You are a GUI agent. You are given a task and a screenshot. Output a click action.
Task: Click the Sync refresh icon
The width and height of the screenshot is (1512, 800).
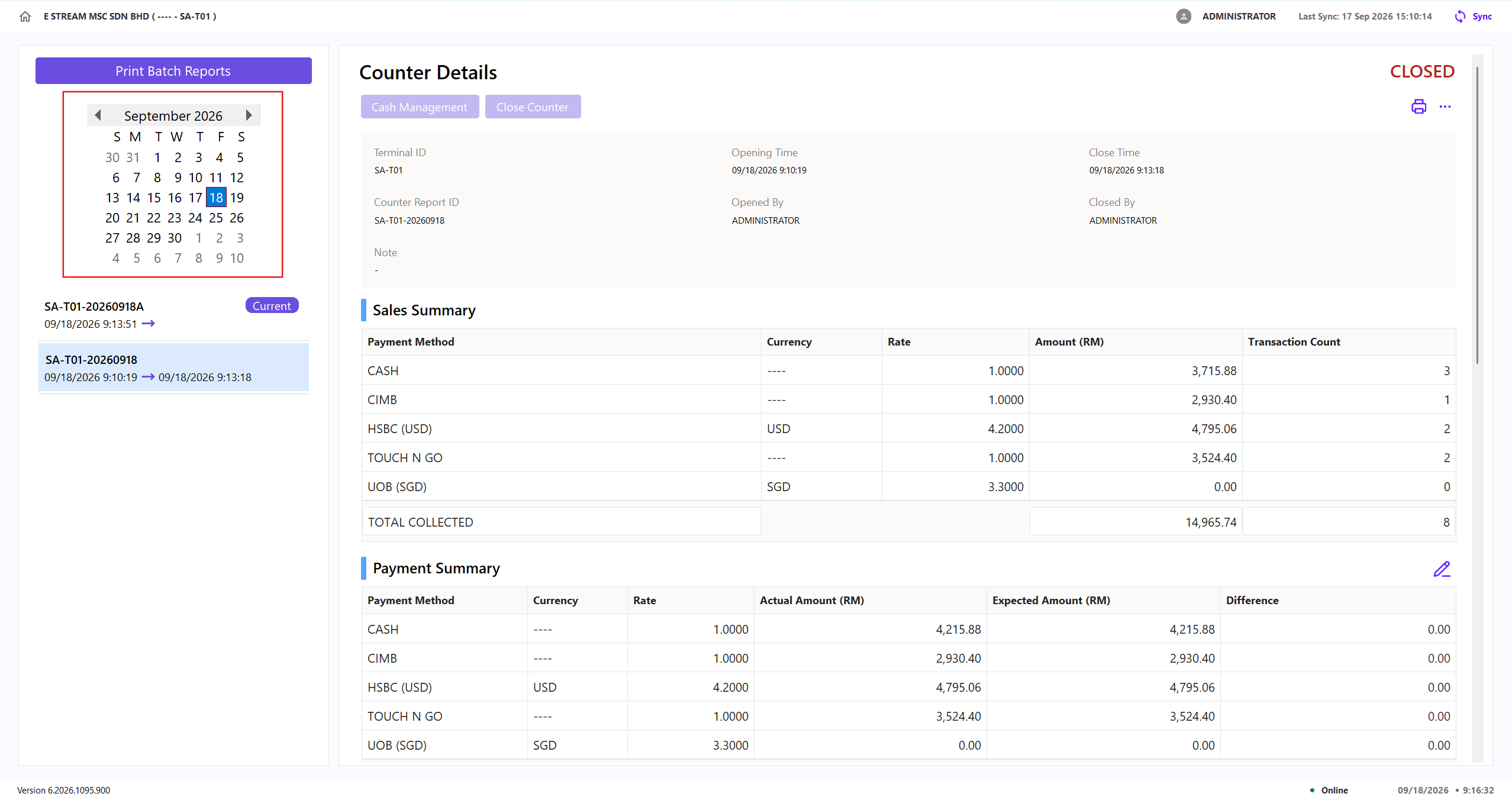1460,17
